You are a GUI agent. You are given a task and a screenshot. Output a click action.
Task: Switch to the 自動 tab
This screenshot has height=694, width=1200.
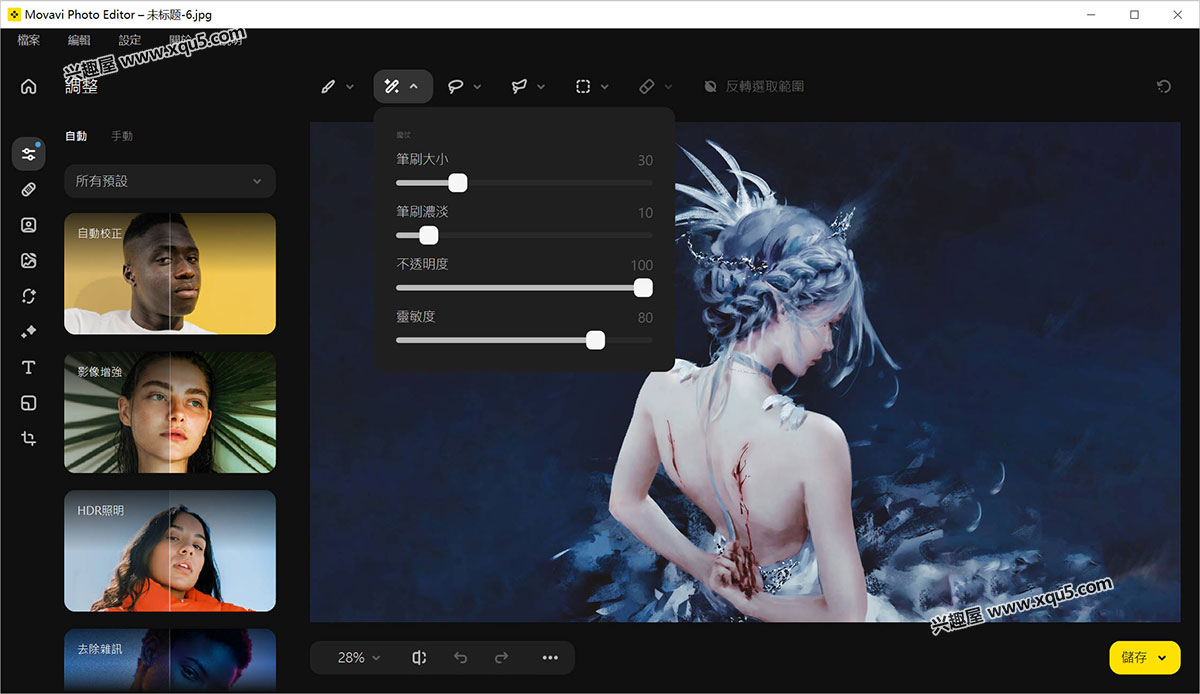tap(76, 136)
